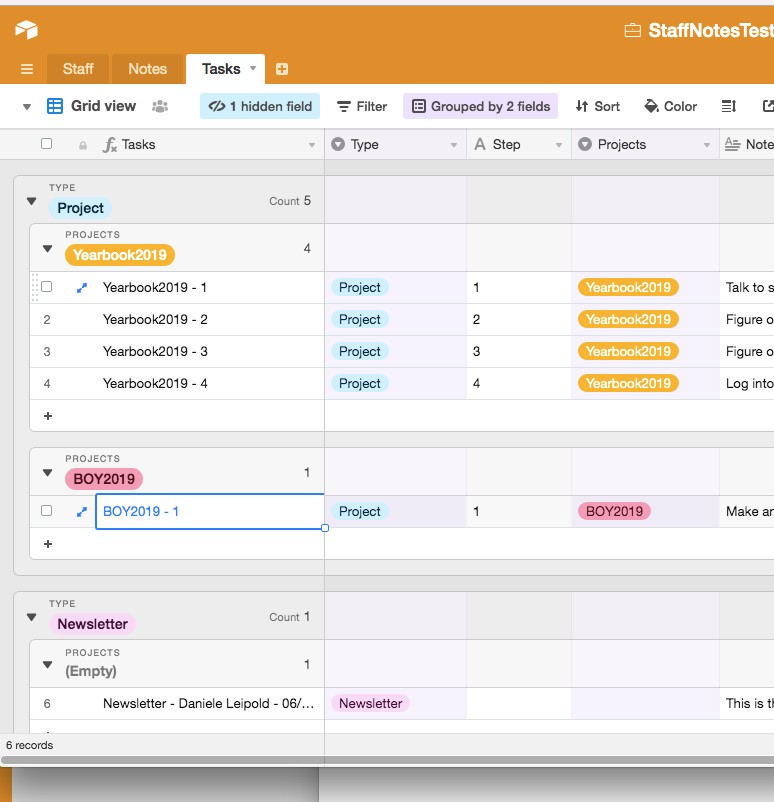Click the 1 hidden field button

[260, 106]
